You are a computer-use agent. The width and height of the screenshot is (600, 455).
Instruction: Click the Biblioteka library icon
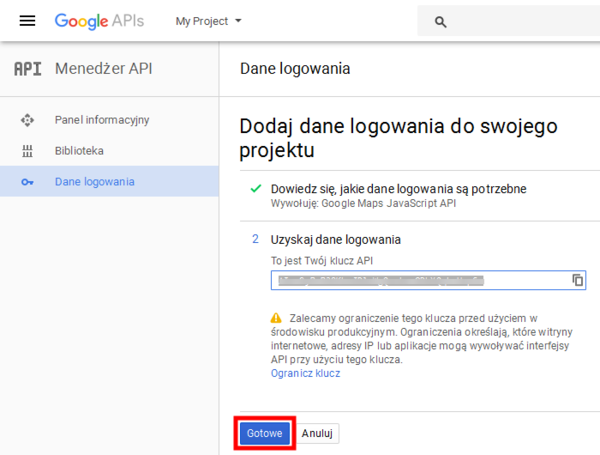pyautogui.click(x=27, y=151)
